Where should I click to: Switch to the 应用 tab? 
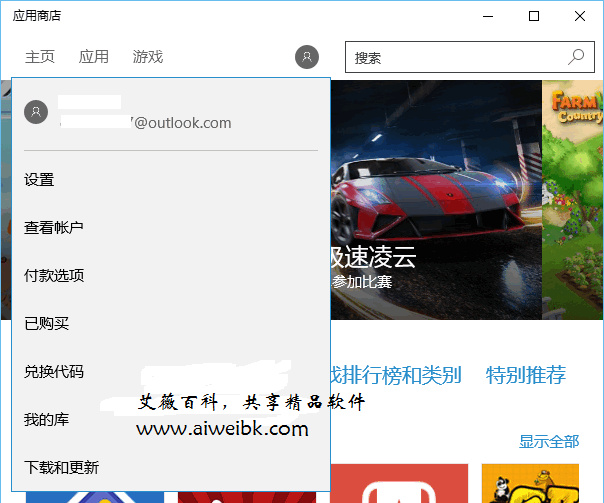tap(94, 57)
